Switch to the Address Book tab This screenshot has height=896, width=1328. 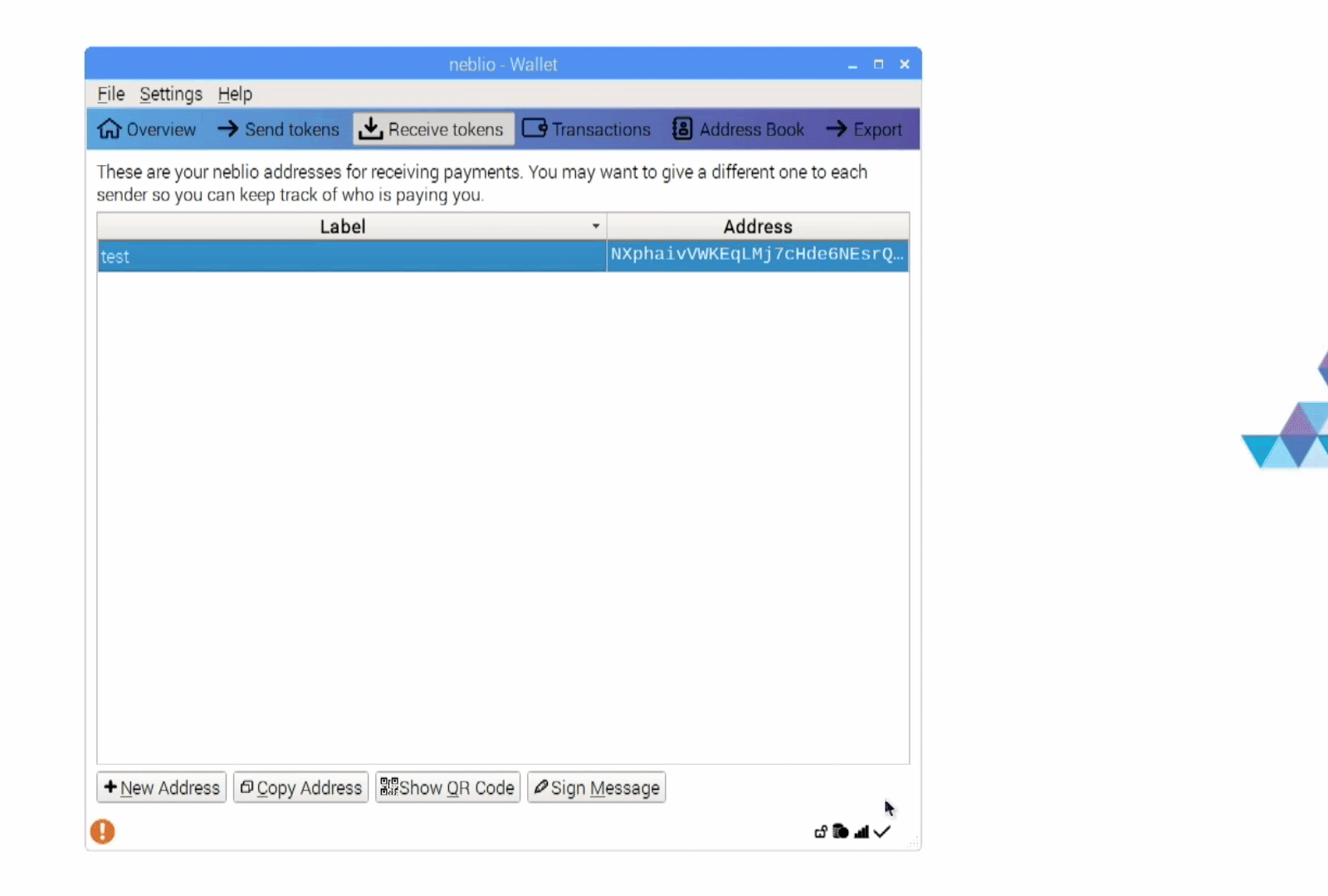(739, 129)
